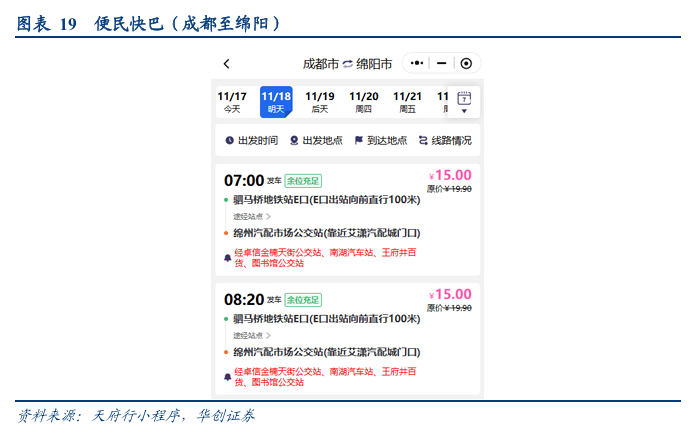
Task: Open the 出发地点 departure location filter
Action: pyautogui.click(x=316, y=141)
